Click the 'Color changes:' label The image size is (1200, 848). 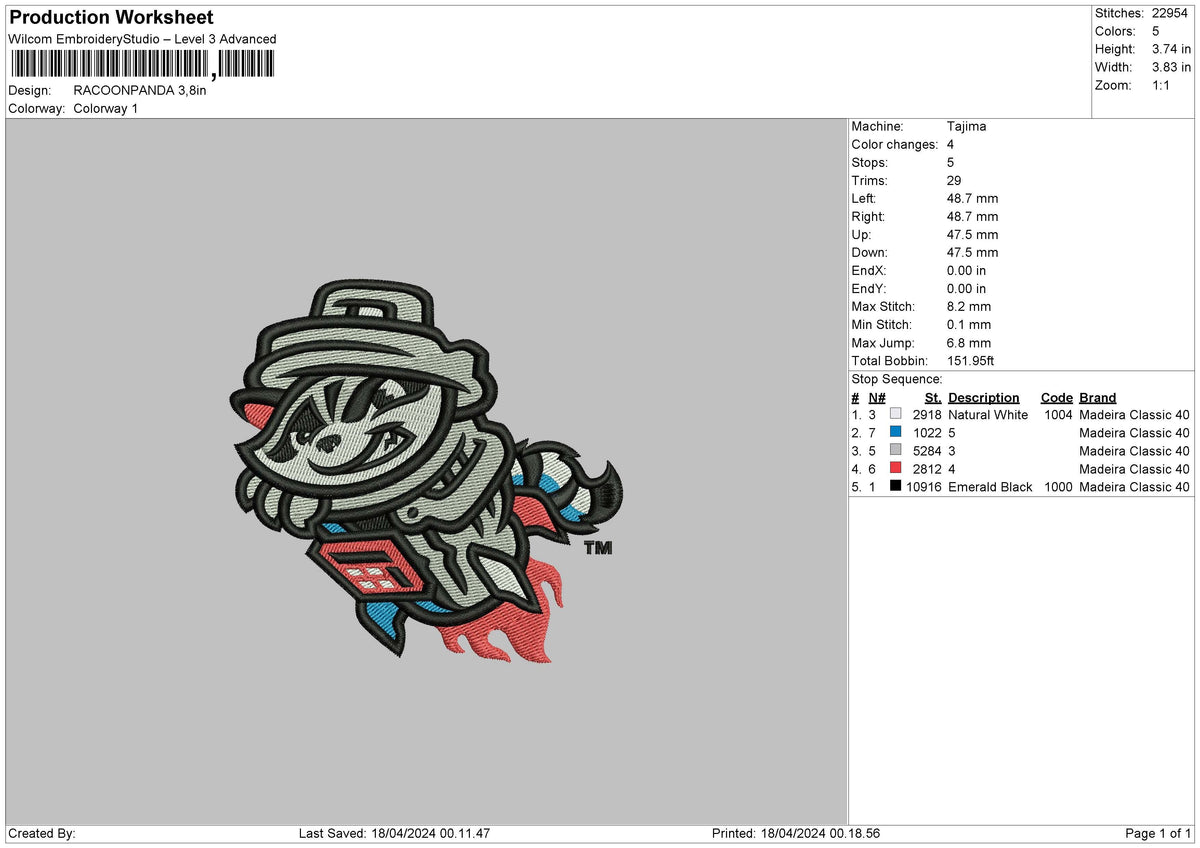pyautogui.click(x=894, y=144)
